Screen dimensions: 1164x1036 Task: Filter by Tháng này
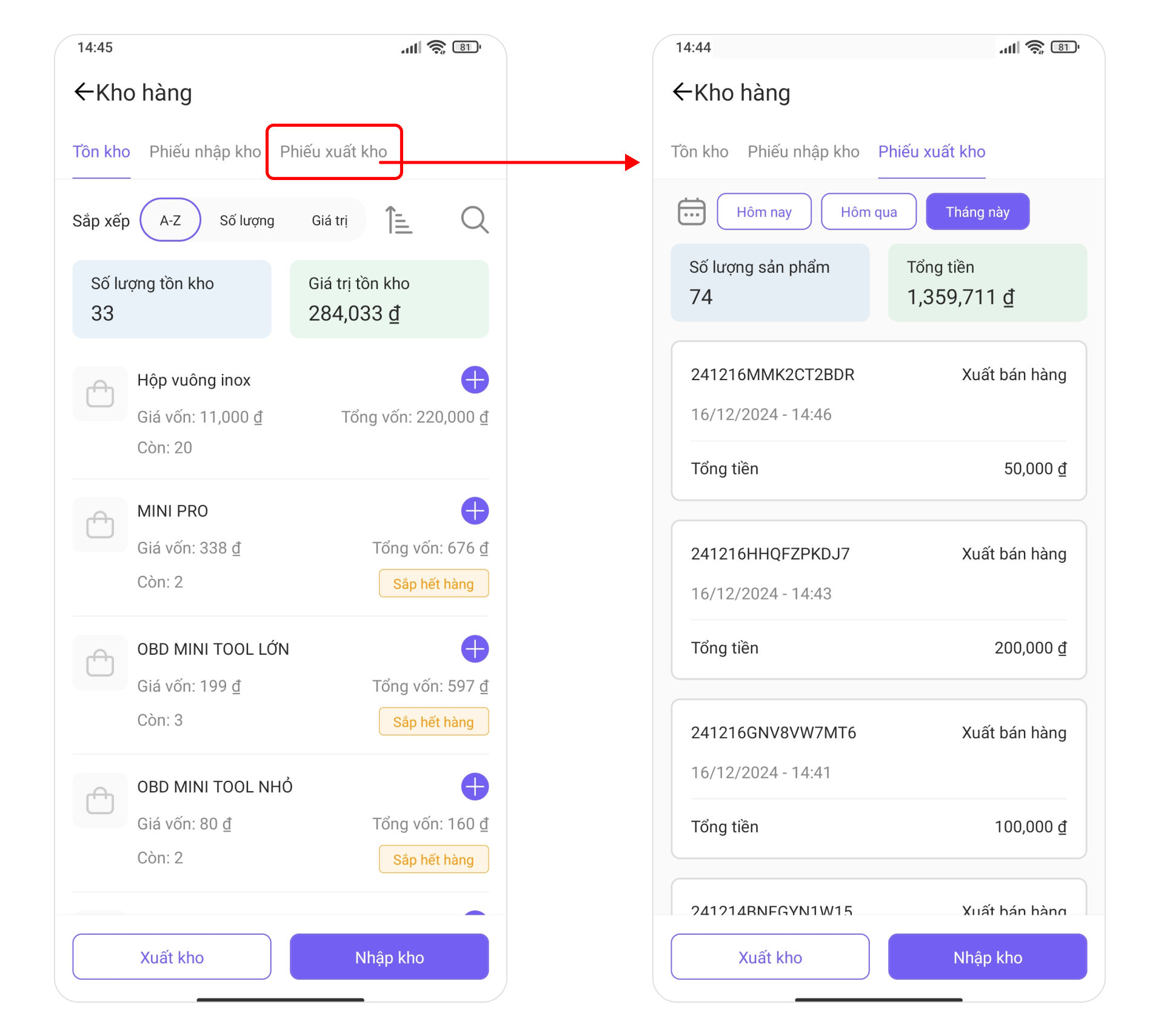click(x=977, y=212)
